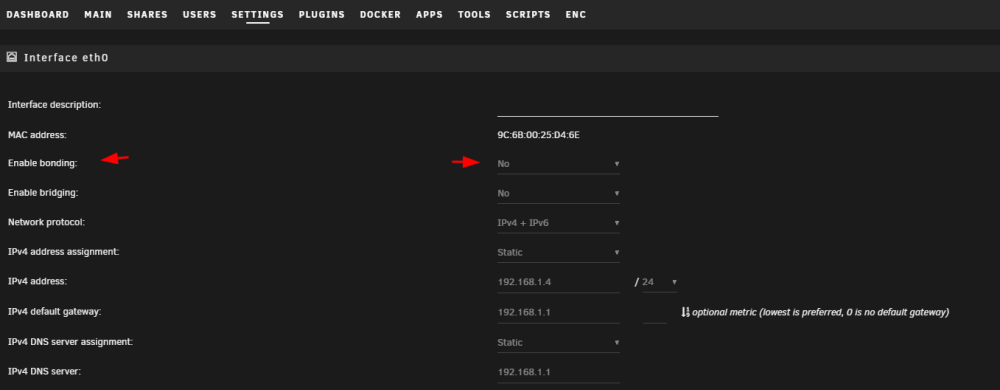Image resolution: width=1000 pixels, height=390 pixels.
Task: Click the metric sort order icon
Action: (686, 312)
